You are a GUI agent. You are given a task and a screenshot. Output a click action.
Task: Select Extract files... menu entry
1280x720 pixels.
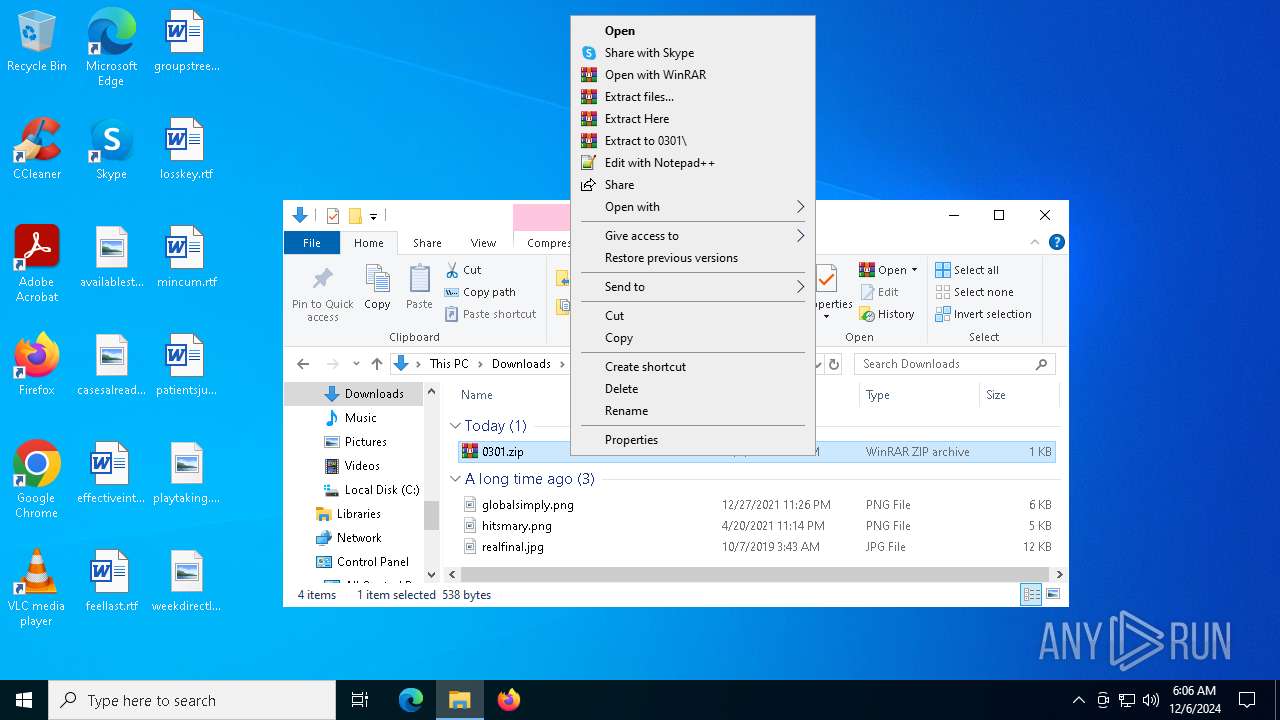(693, 97)
